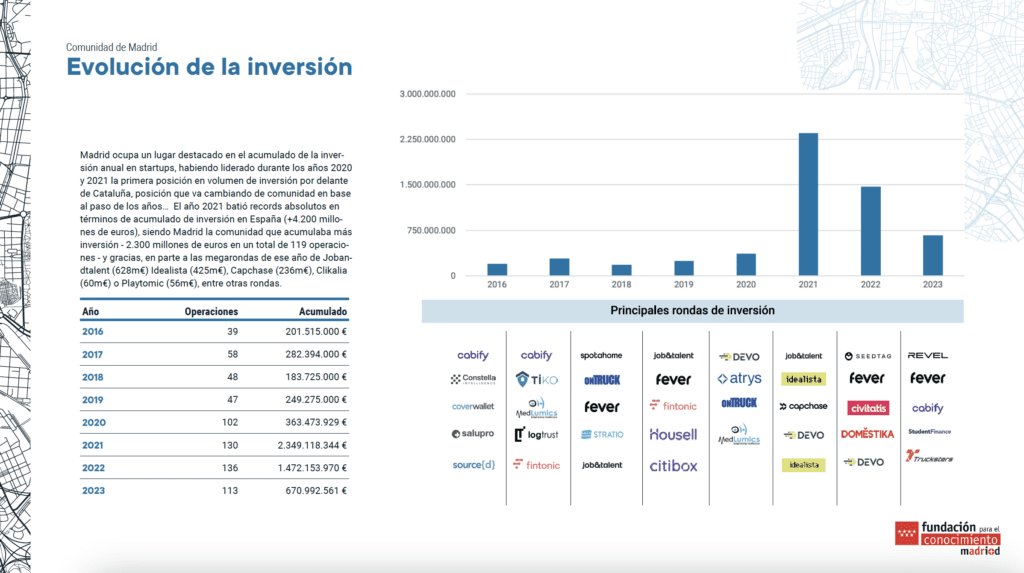Click the 3.000.000.000 axis label
This screenshot has width=1024, height=573.
point(428,94)
